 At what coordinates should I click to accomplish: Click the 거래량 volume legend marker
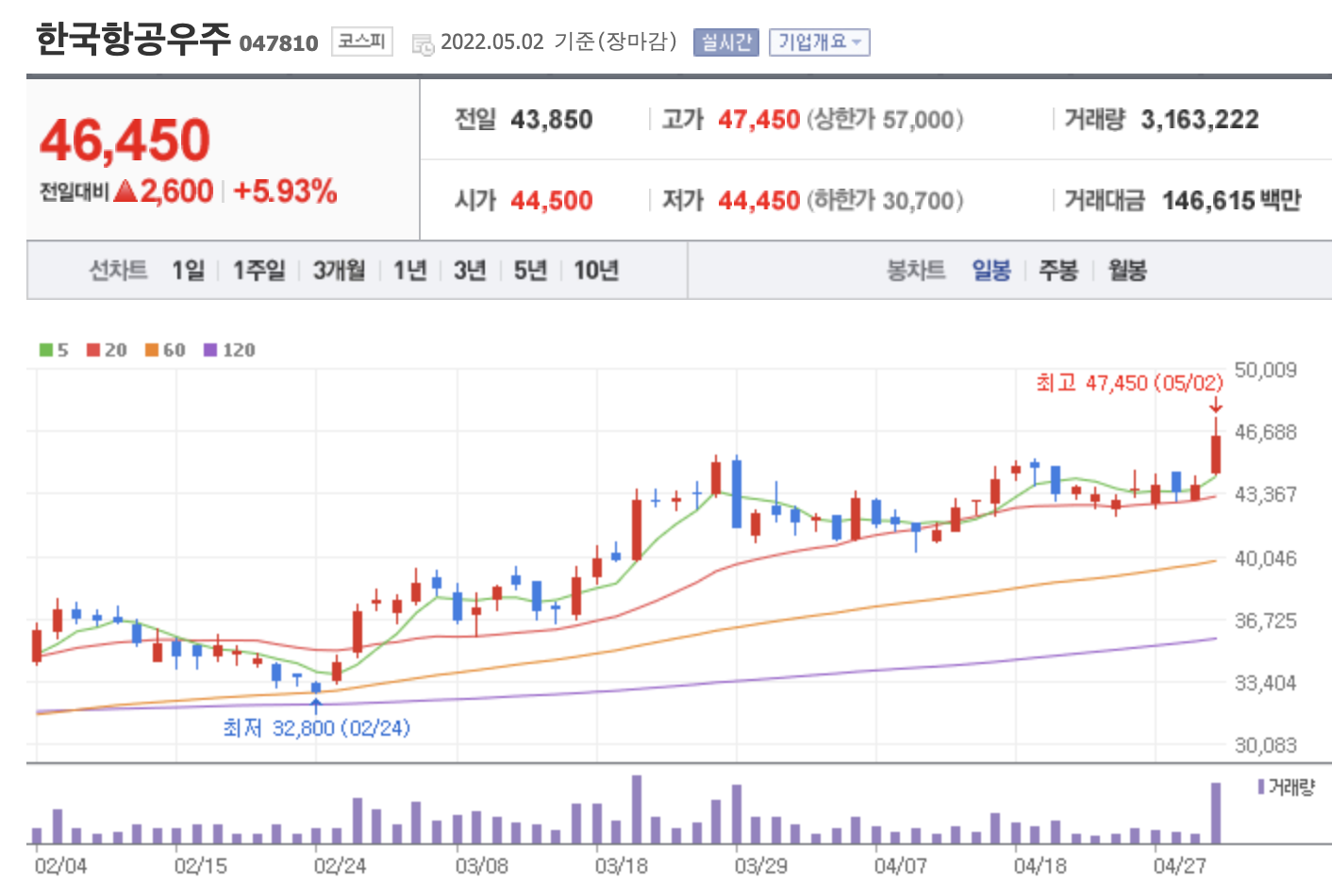tap(1261, 787)
